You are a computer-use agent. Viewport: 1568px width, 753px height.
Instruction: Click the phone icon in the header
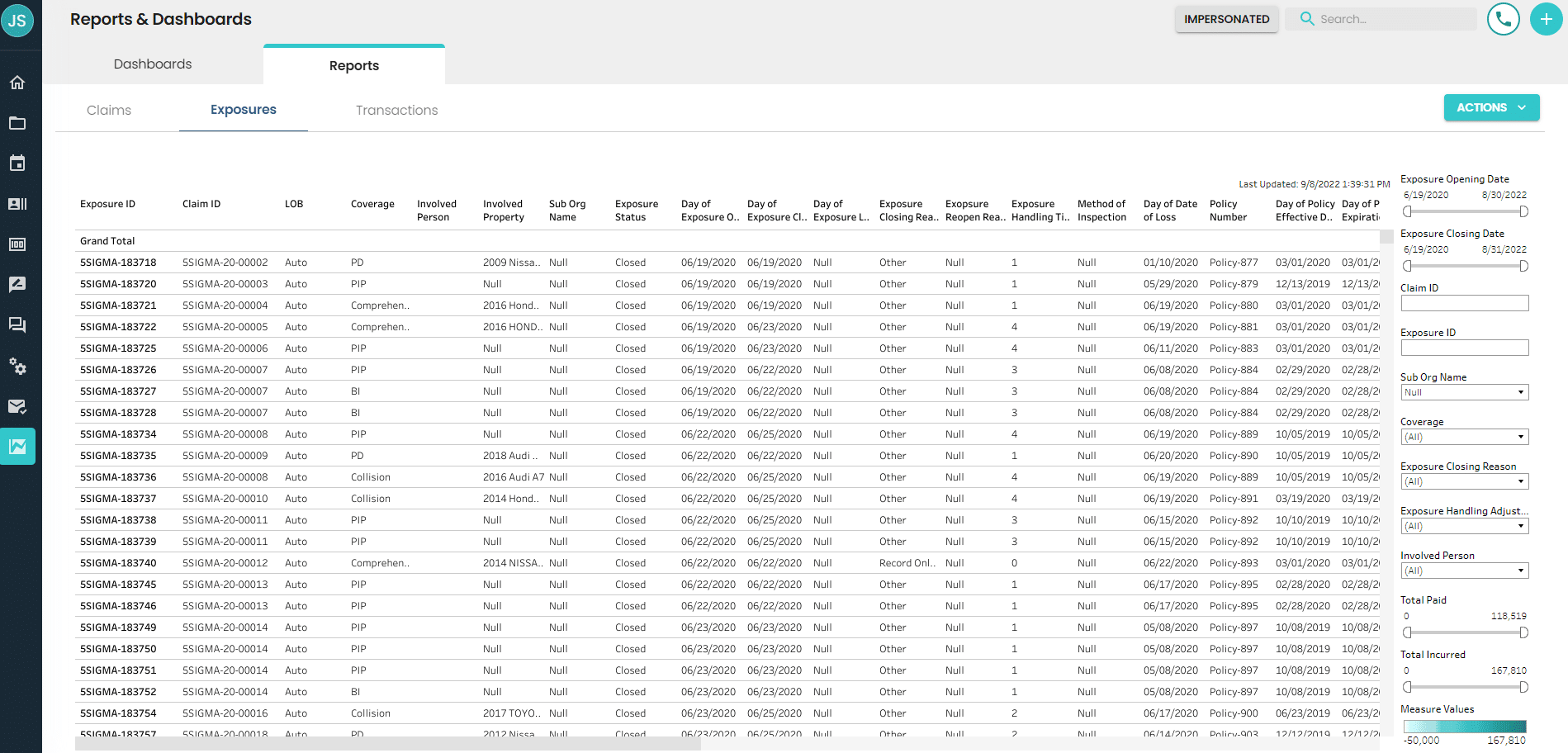(1503, 19)
